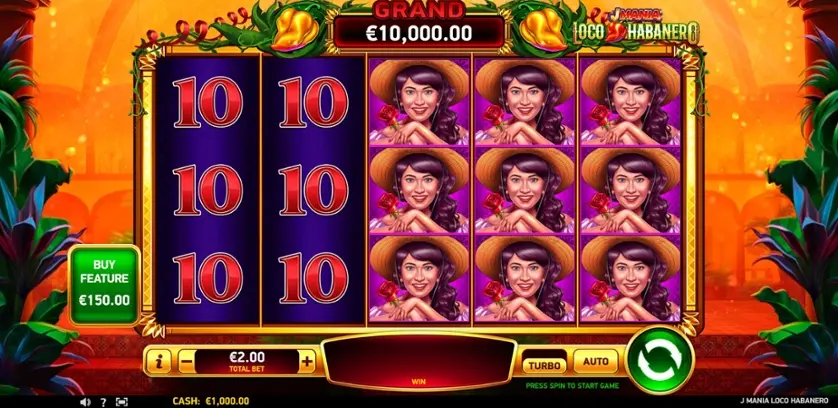Toggle TURBO spin mode
The image size is (838, 408).
[x=544, y=363]
